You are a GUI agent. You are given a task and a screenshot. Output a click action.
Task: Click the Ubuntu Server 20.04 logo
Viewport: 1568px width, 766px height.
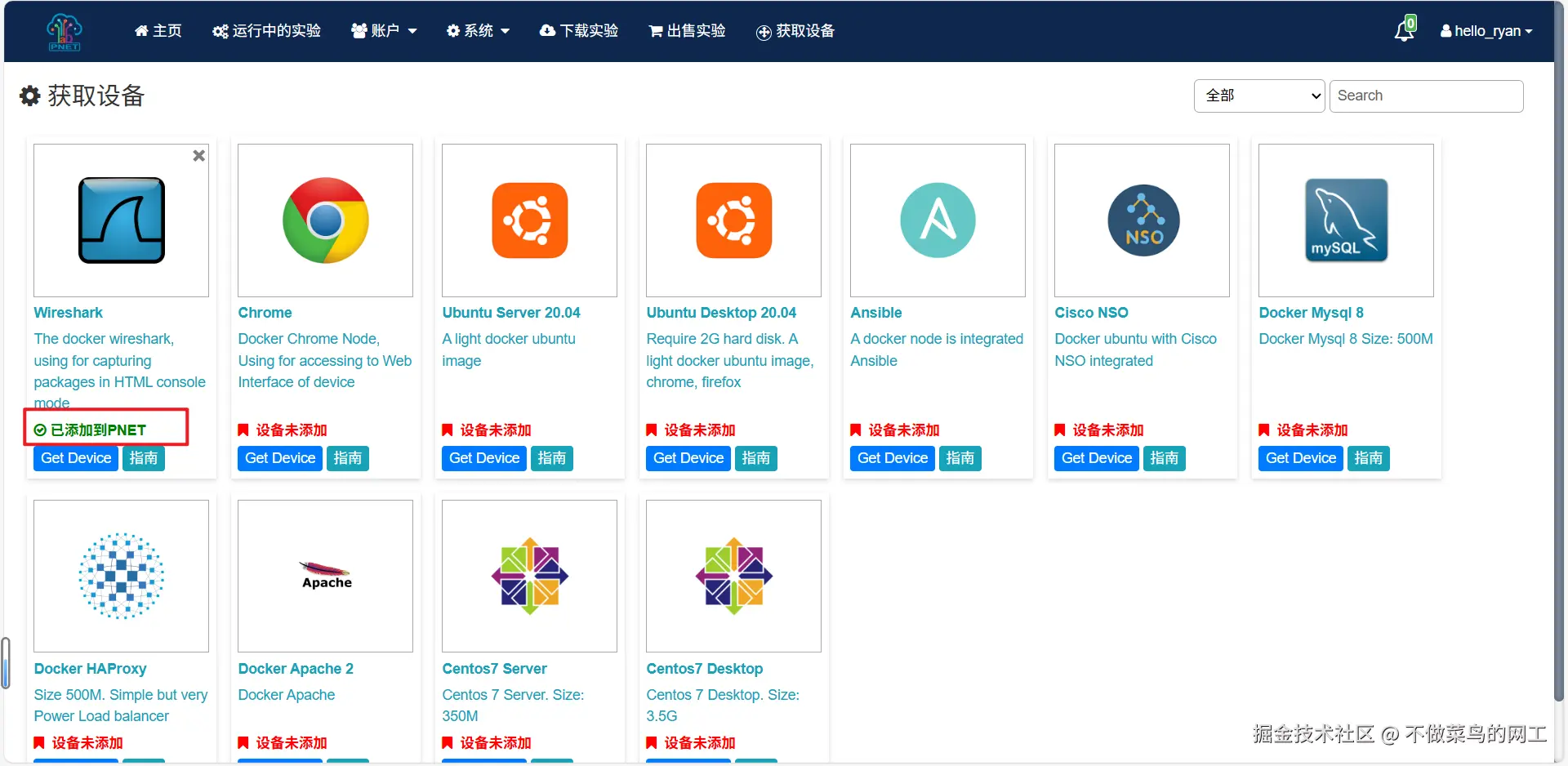[x=530, y=220]
